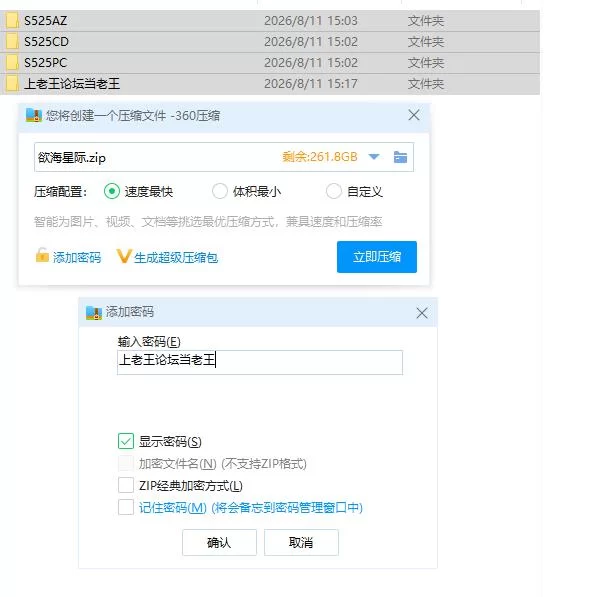Screen dimensions: 597x597
Task: Click the 取消 button
Action: pyautogui.click(x=301, y=542)
